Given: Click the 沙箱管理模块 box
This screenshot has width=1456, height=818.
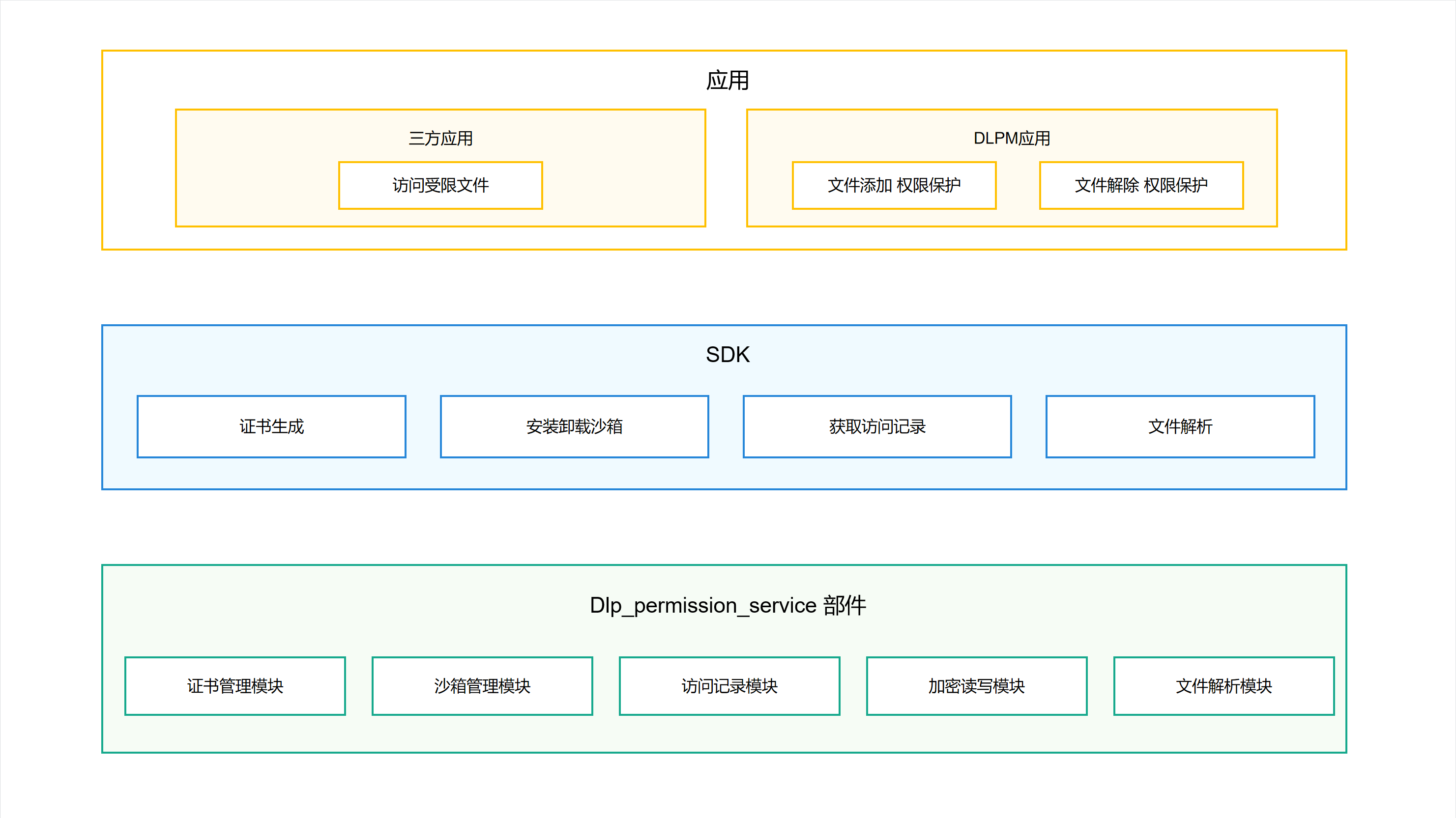Looking at the screenshot, I should click(x=482, y=686).
